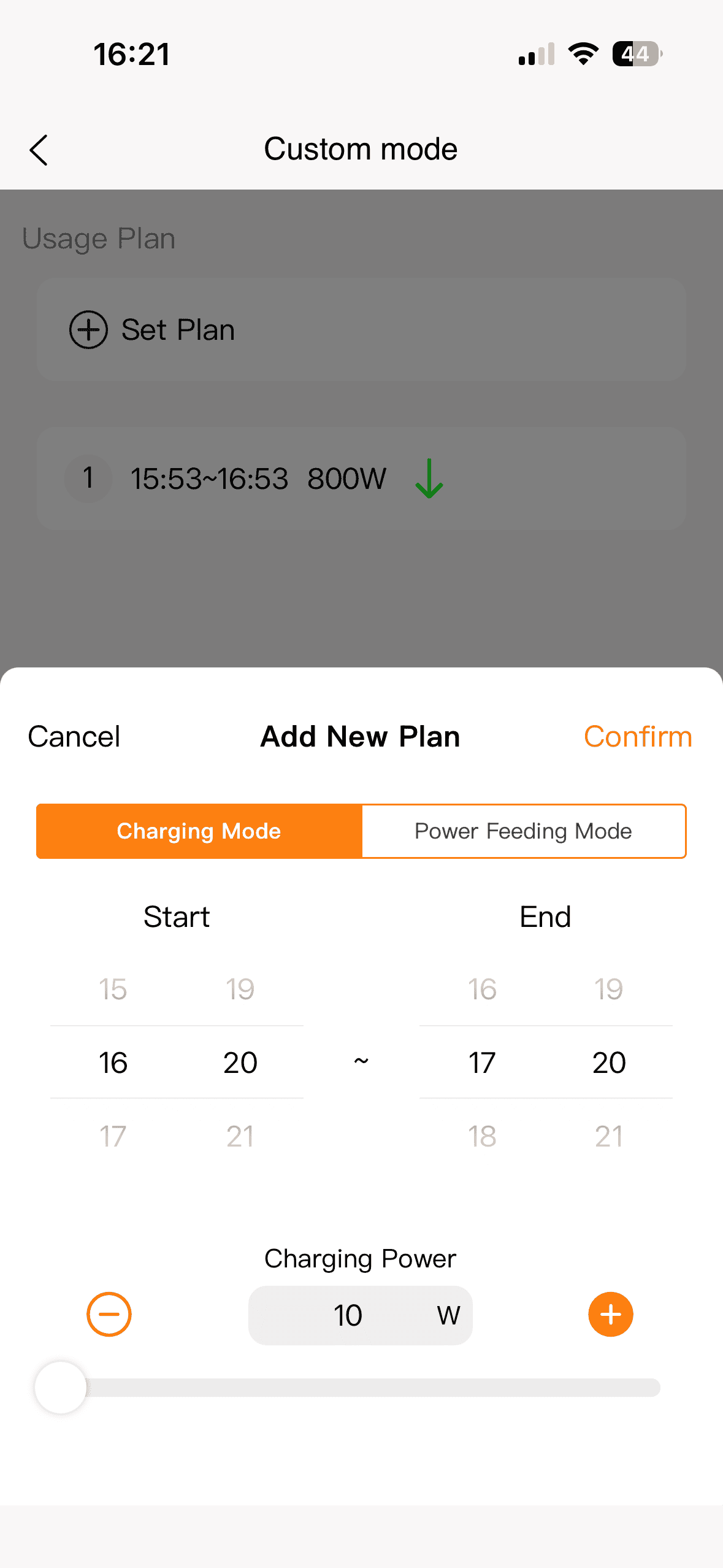Tap the plus circle Set Plan icon
The height and width of the screenshot is (1568, 723).
(88, 329)
